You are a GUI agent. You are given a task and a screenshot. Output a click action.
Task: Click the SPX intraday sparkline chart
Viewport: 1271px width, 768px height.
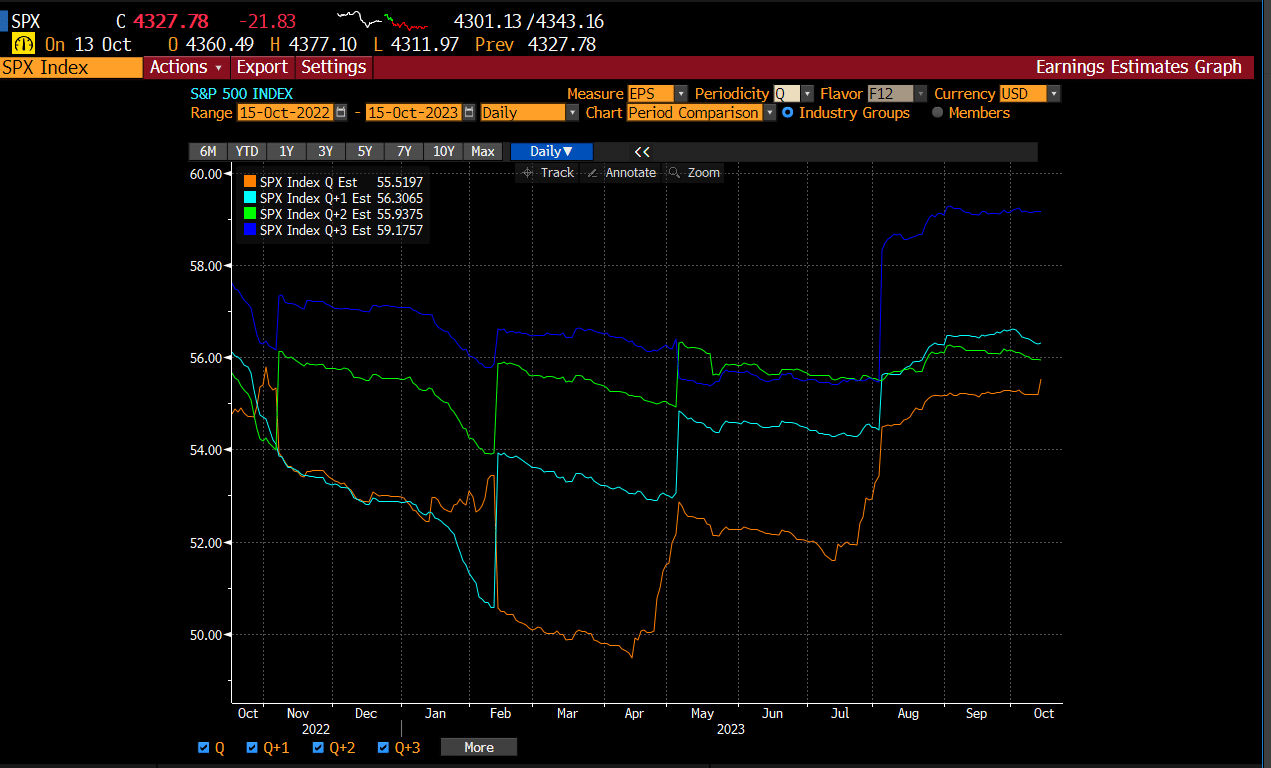pyautogui.click(x=383, y=20)
